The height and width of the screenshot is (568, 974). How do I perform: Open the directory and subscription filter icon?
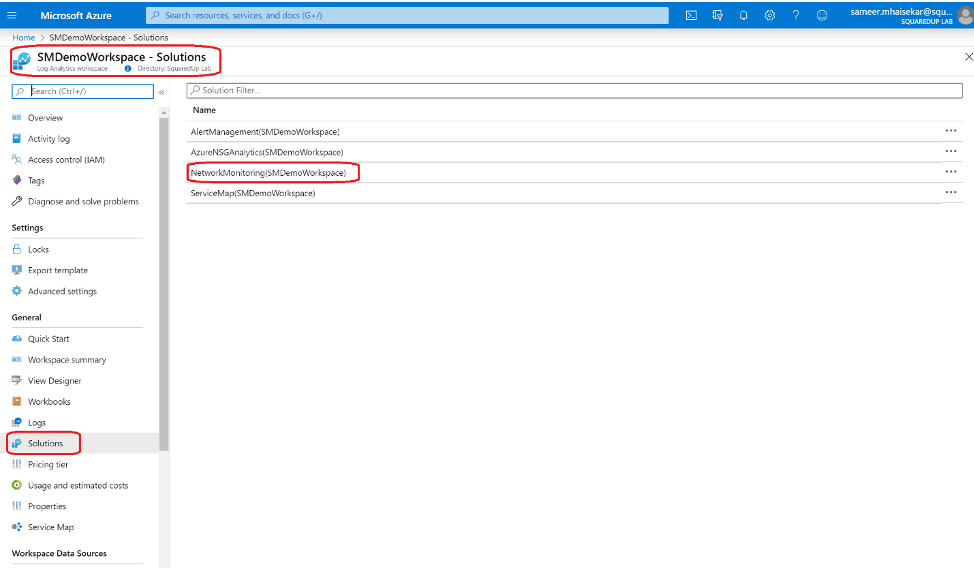(717, 15)
